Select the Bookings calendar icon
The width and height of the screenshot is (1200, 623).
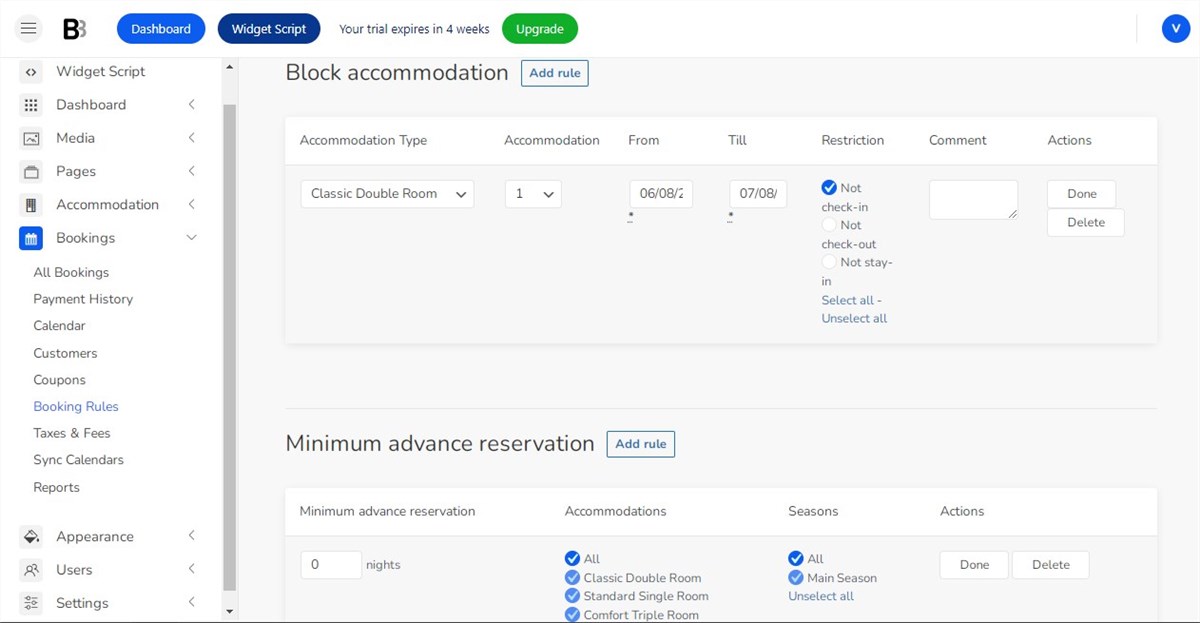click(x=31, y=238)
